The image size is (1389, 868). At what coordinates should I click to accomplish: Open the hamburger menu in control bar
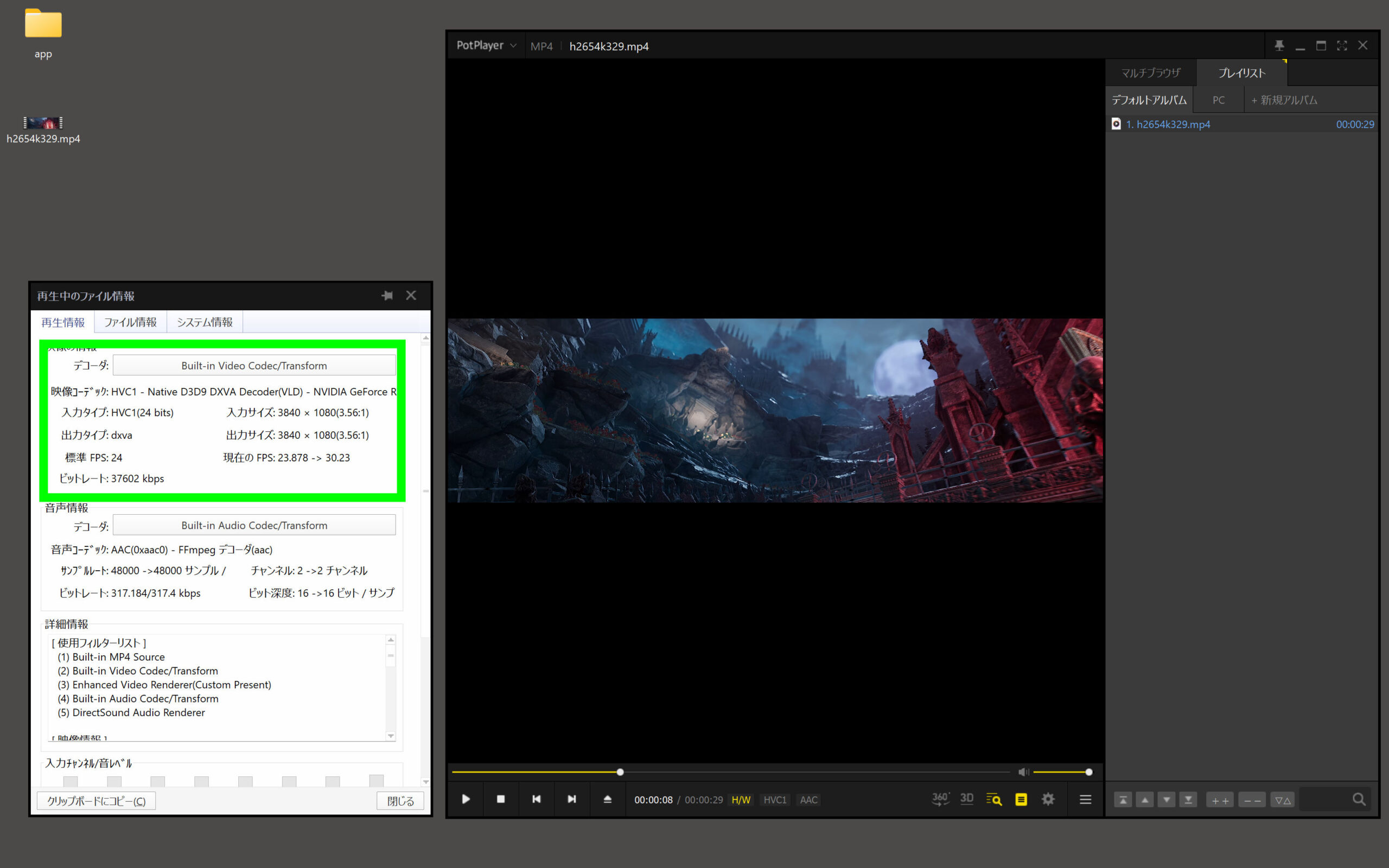coord(1085,799)
